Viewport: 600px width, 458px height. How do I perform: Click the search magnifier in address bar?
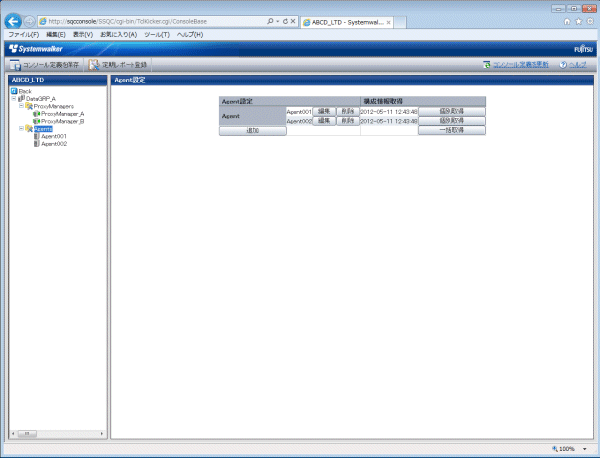coord(270,21)
